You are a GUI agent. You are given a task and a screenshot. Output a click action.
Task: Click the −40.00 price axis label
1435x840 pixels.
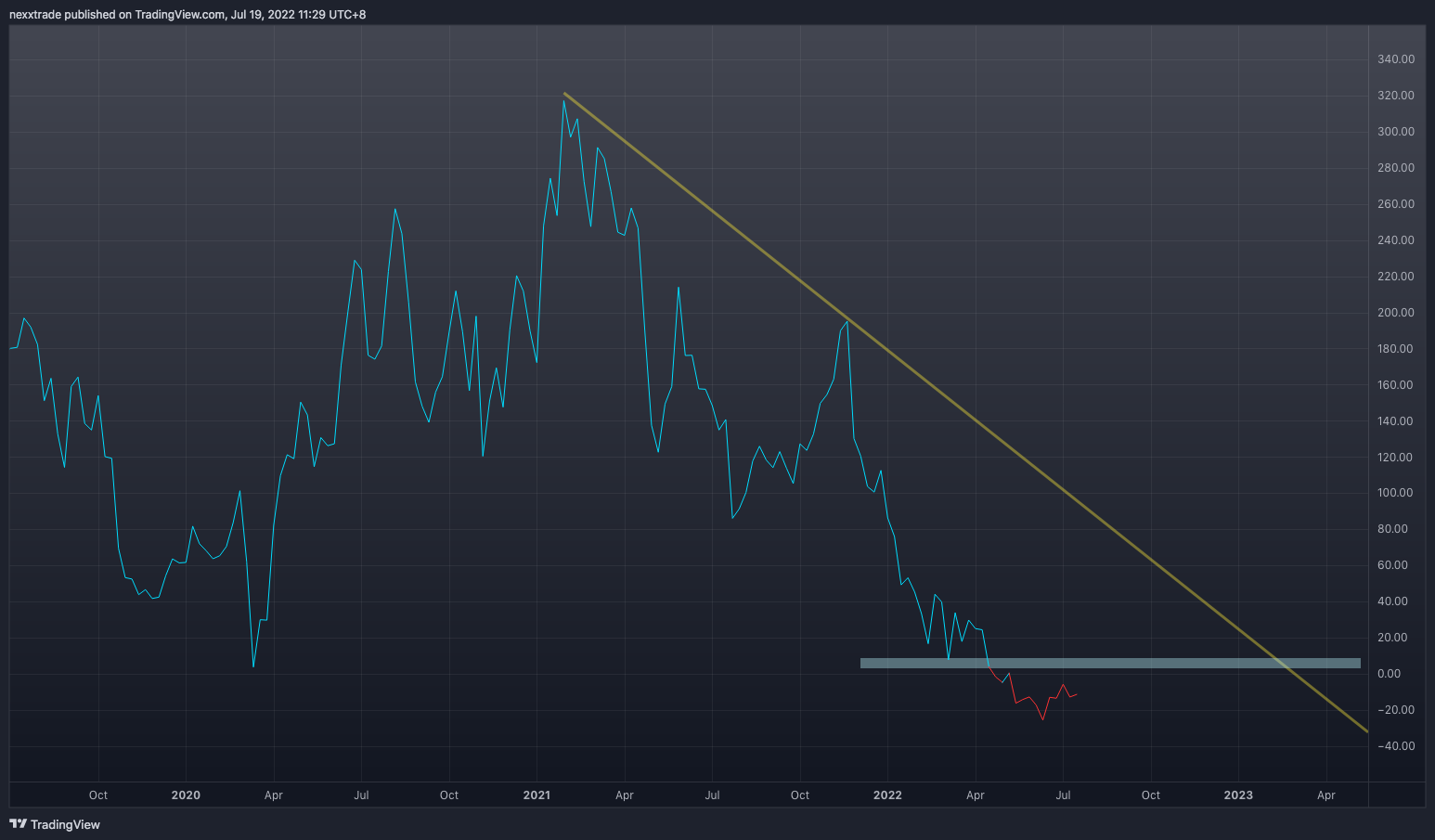point(1396,746)
